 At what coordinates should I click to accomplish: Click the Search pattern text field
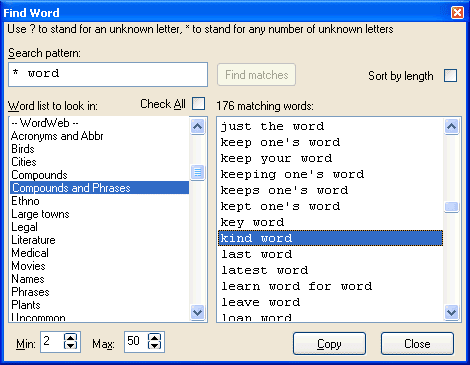108,74
